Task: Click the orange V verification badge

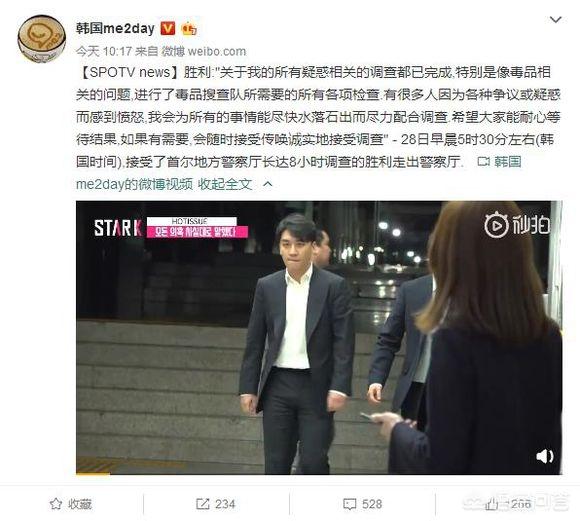Action: click(168, 28)
